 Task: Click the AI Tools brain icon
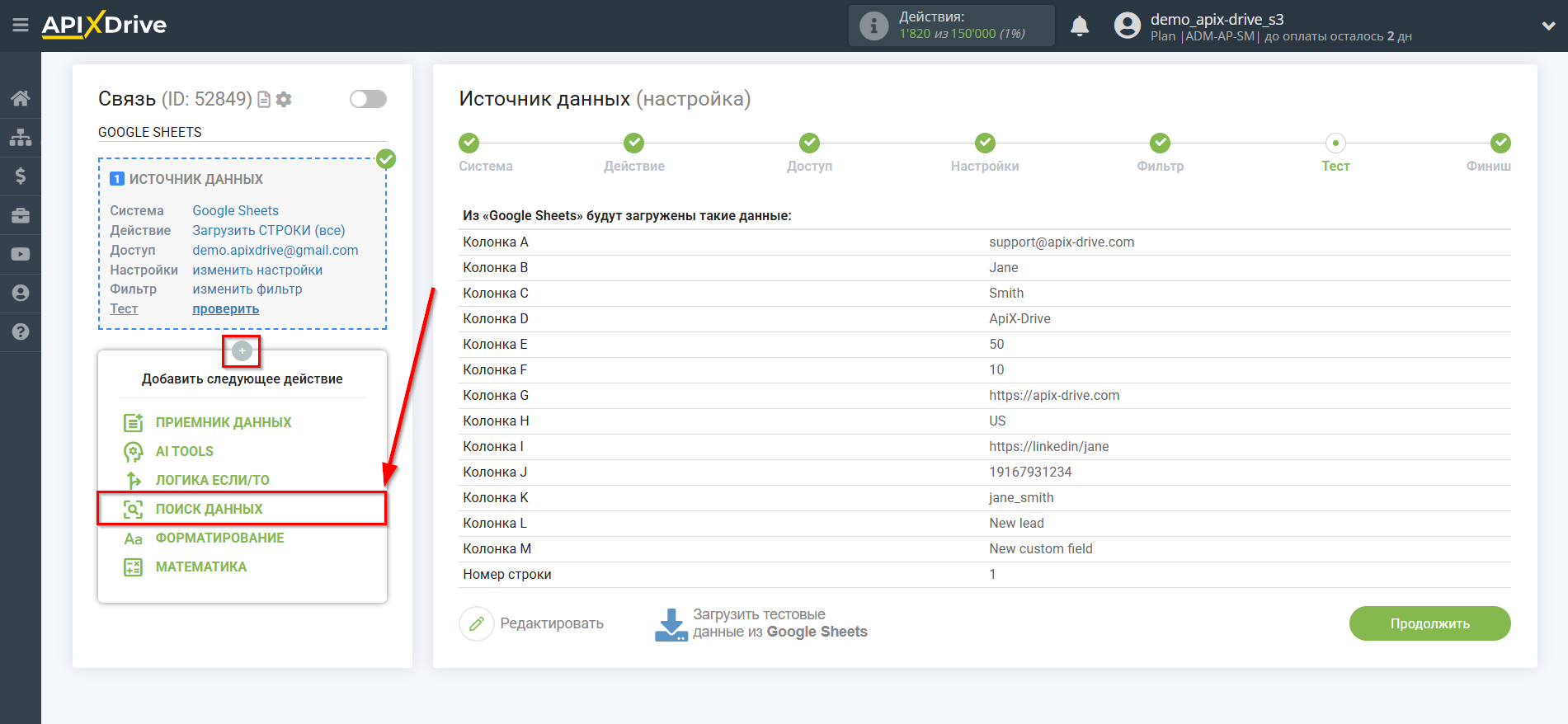pyautogui.click(x=134, y=451)
